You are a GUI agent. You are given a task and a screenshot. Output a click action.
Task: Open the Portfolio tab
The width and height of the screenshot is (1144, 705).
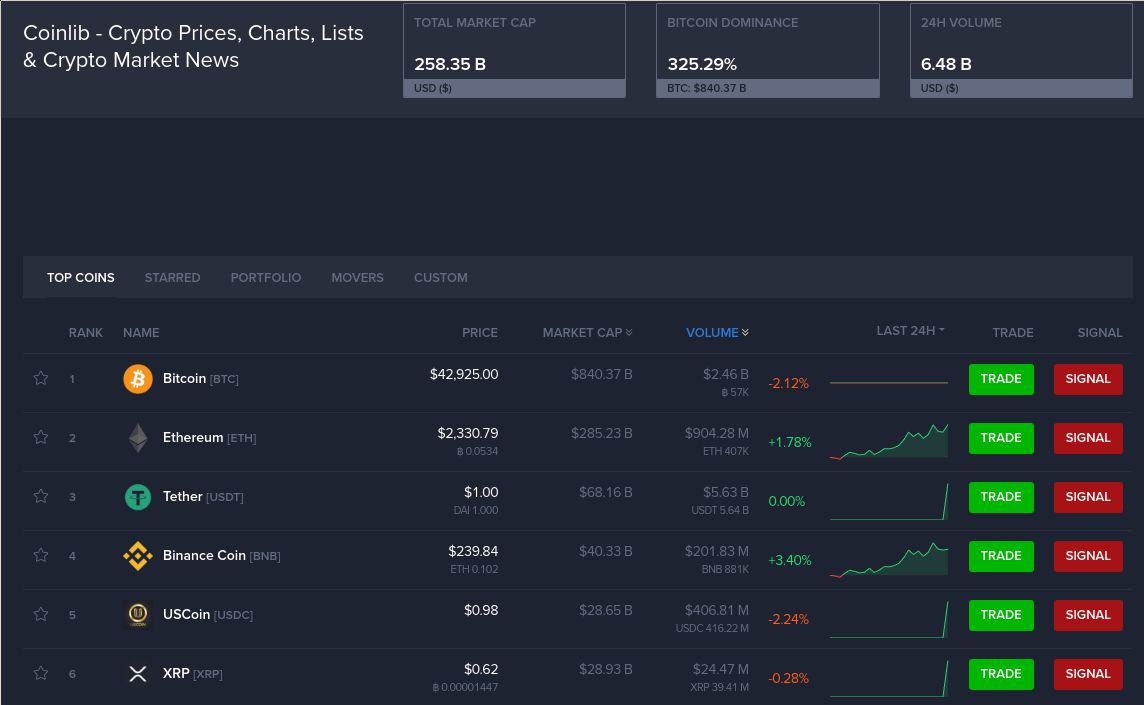266,277
